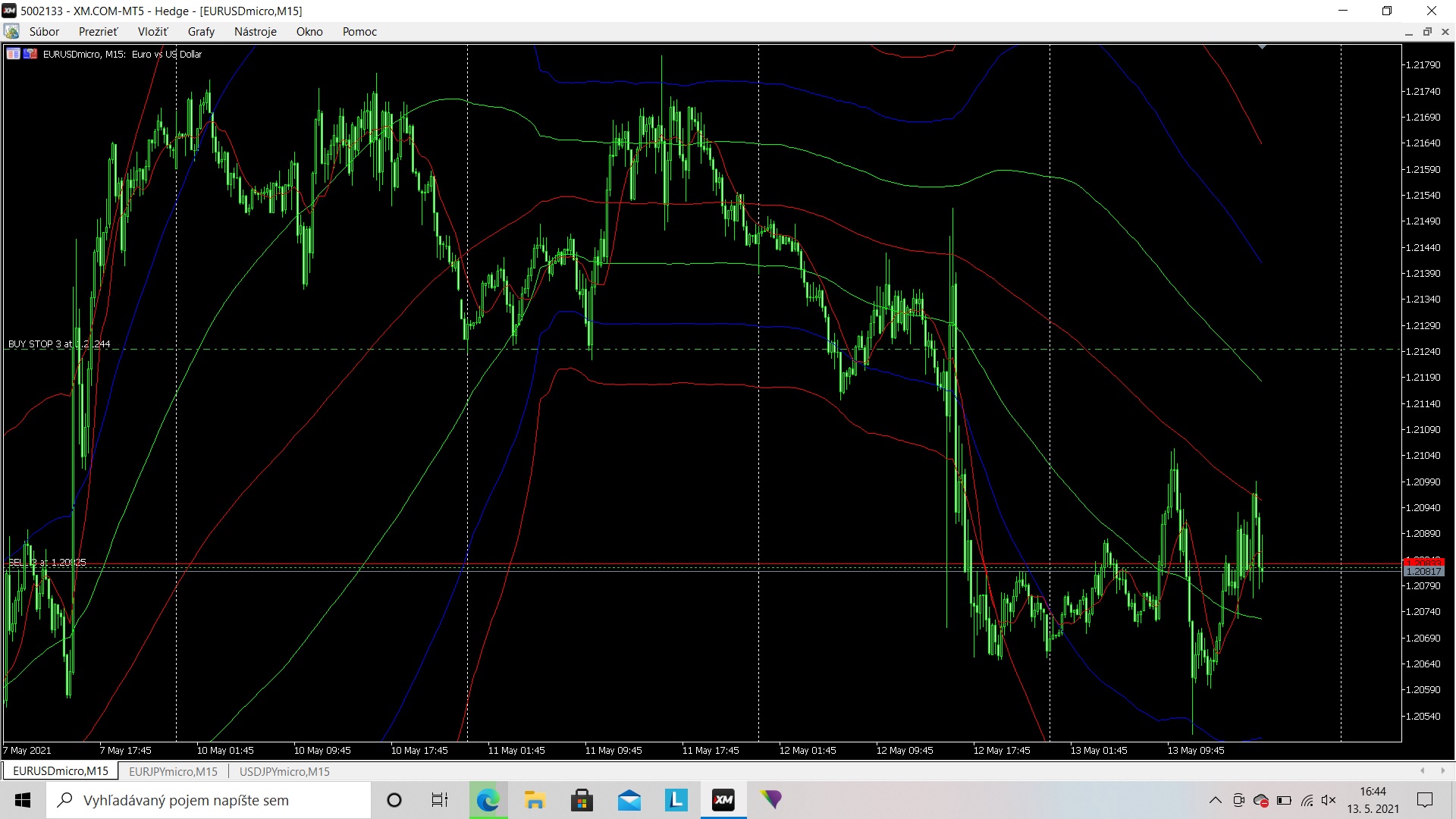
Task: Click the EURUSDmicro, M15: Euro vs US Dollar title
Action: pos(122,55)
